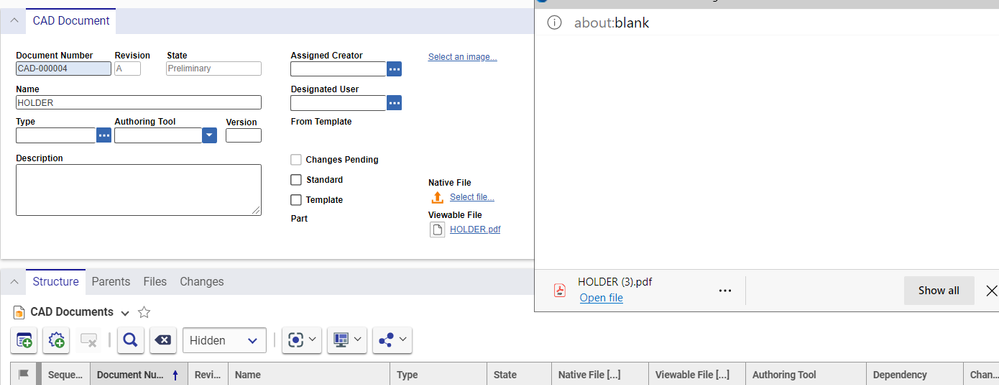
Task: Click the Native File [...] column header
Action: tap(600, 375)
